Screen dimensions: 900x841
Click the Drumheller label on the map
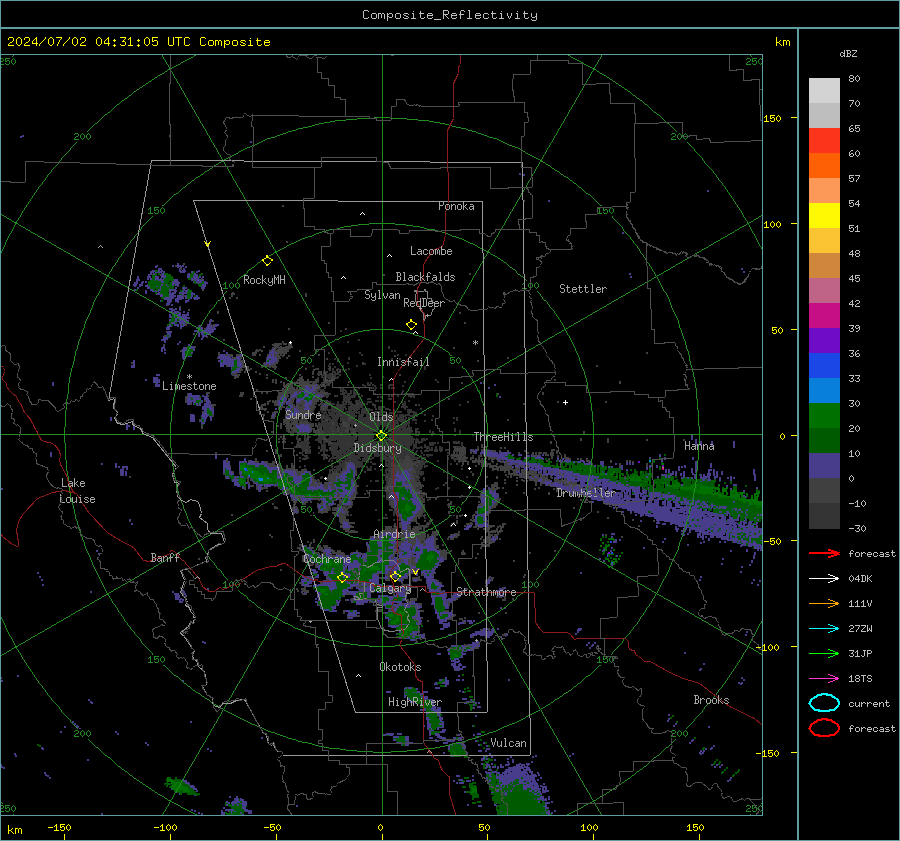coord(585,493)
